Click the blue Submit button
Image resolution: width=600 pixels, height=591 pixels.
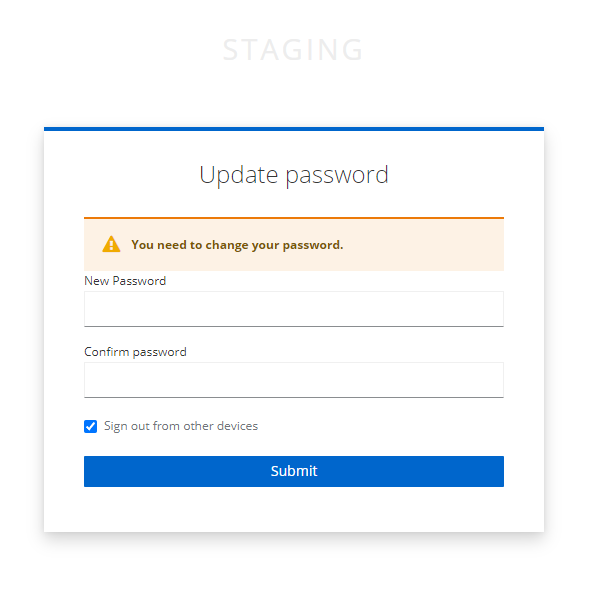[293, 471]
